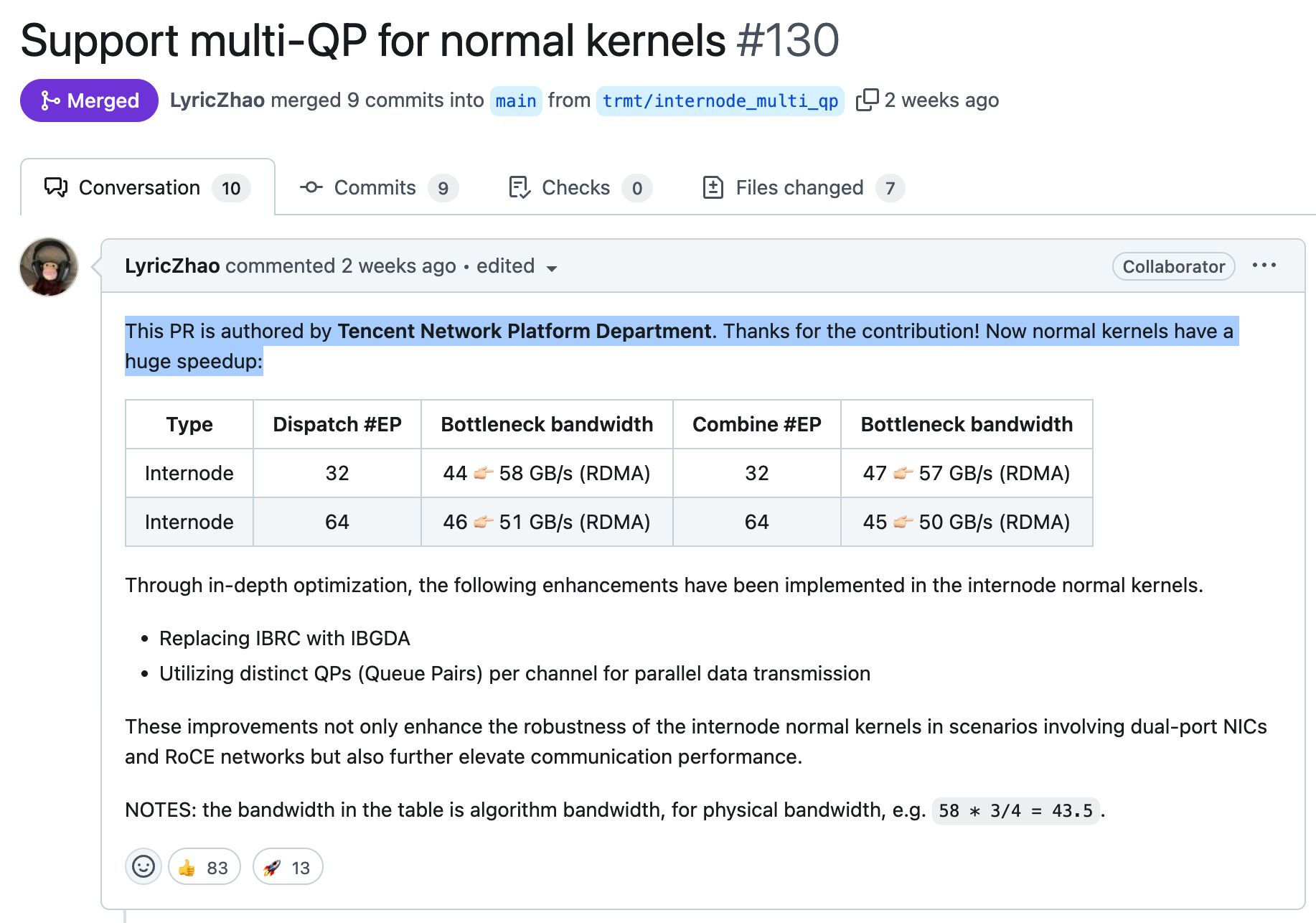Open the LyricZhao comment author link
This screenshot has width=1316, height=923.
coord(172,266)
